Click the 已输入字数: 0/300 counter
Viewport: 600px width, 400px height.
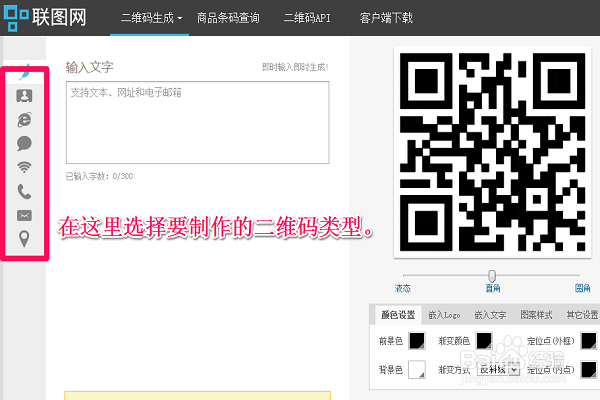(99, 176)
